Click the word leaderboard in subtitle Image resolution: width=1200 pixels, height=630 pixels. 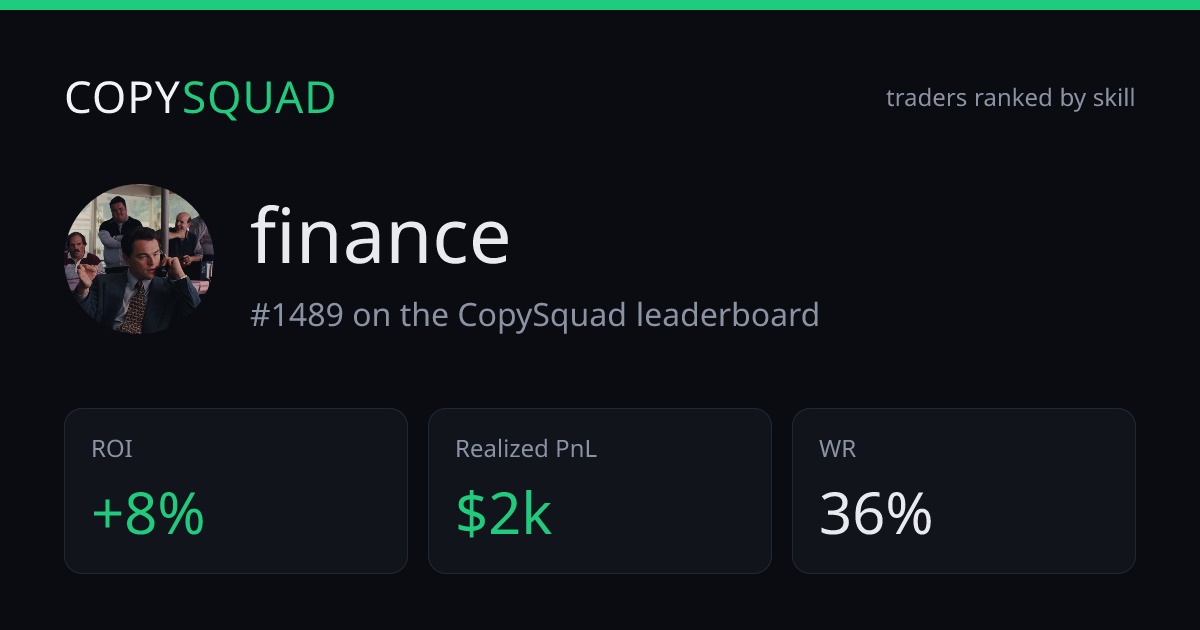pos(728,315)
